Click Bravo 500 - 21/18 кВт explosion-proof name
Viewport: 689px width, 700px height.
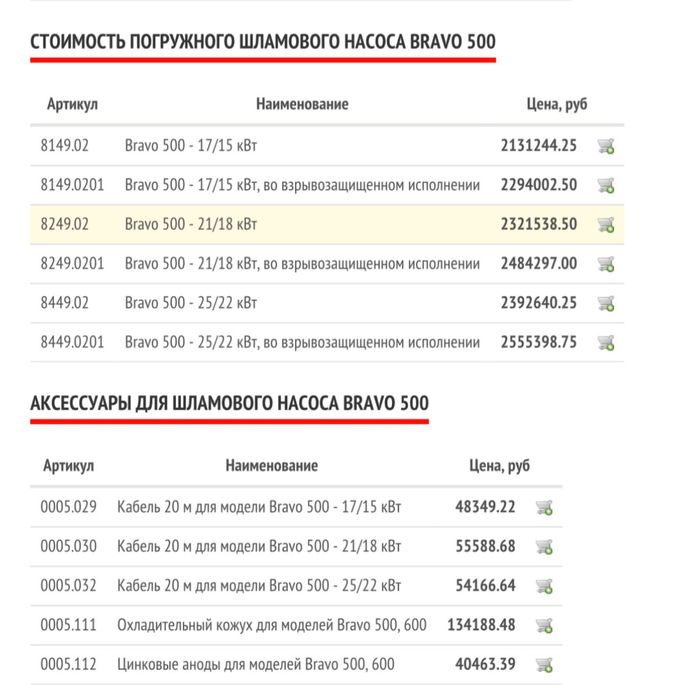(x=302, y=263)
